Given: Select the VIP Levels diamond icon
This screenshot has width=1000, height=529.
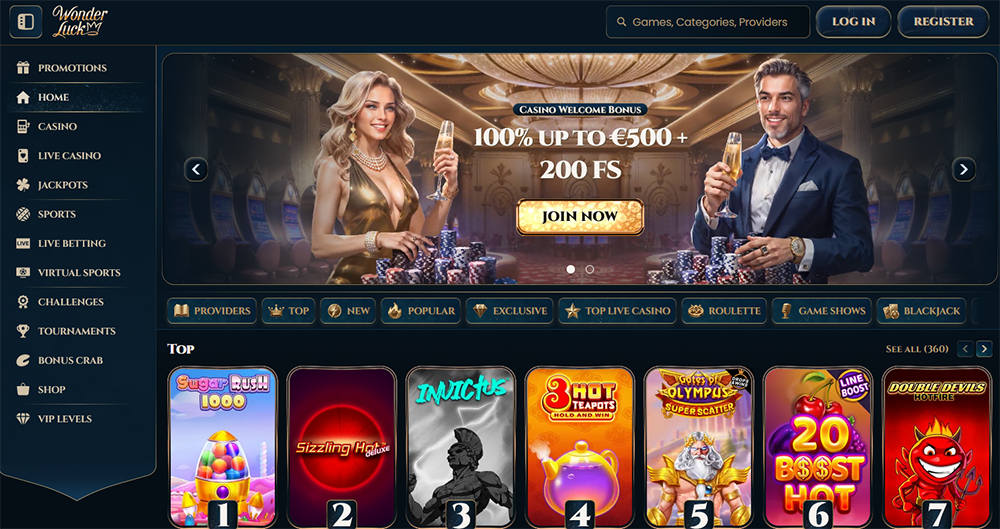Looking at the screenshot, I should [23, 419].
